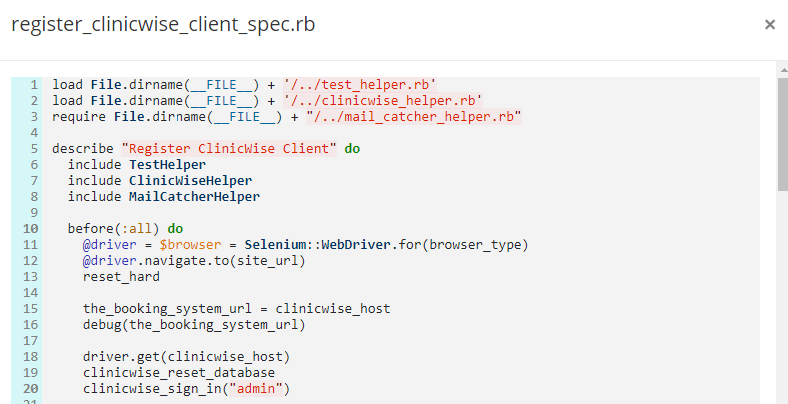Click the dialog title register_clinicwise_client_spec.rb
Screen dimensions: 788x404
tap(163, 25)
